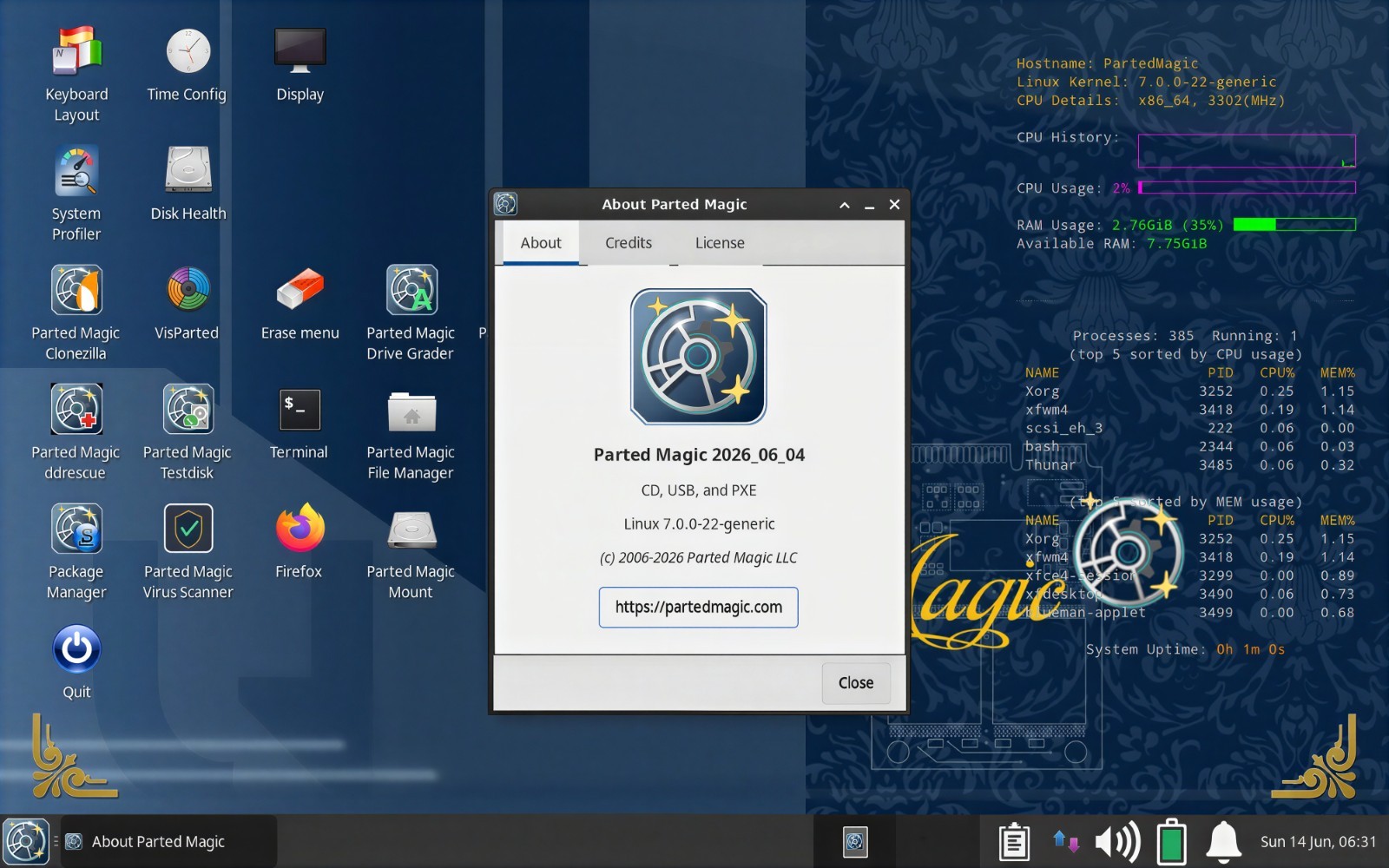Open the notification bell icon

[x=1223, y=841]
